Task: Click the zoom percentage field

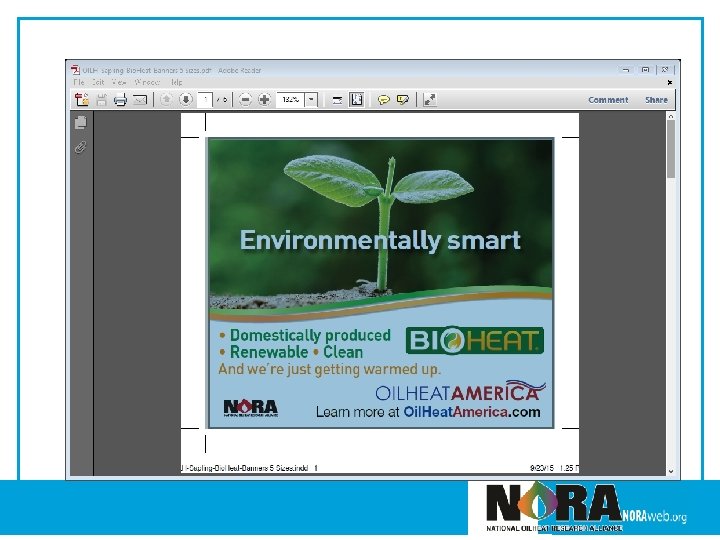Action: click(290, 99)
